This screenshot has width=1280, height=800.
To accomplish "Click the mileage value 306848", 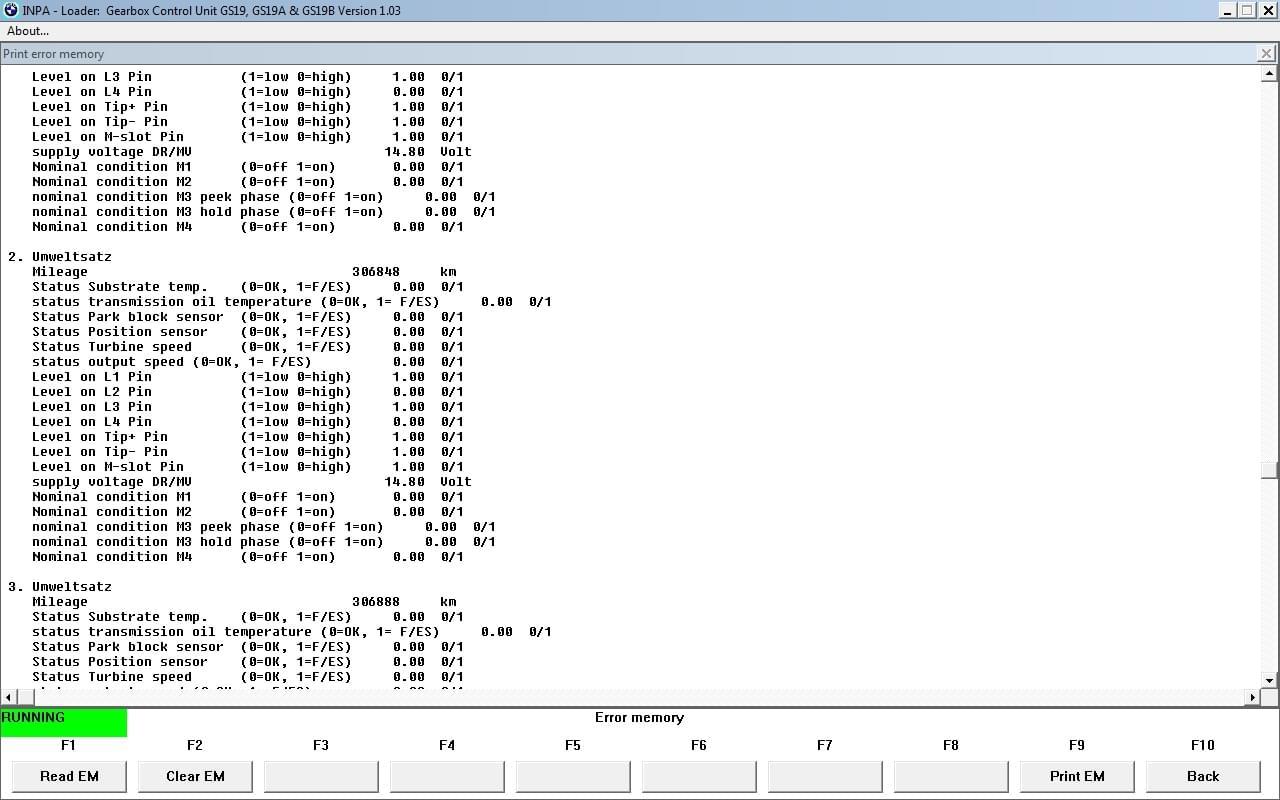I will pyautogui.click(x=376, y=272).
